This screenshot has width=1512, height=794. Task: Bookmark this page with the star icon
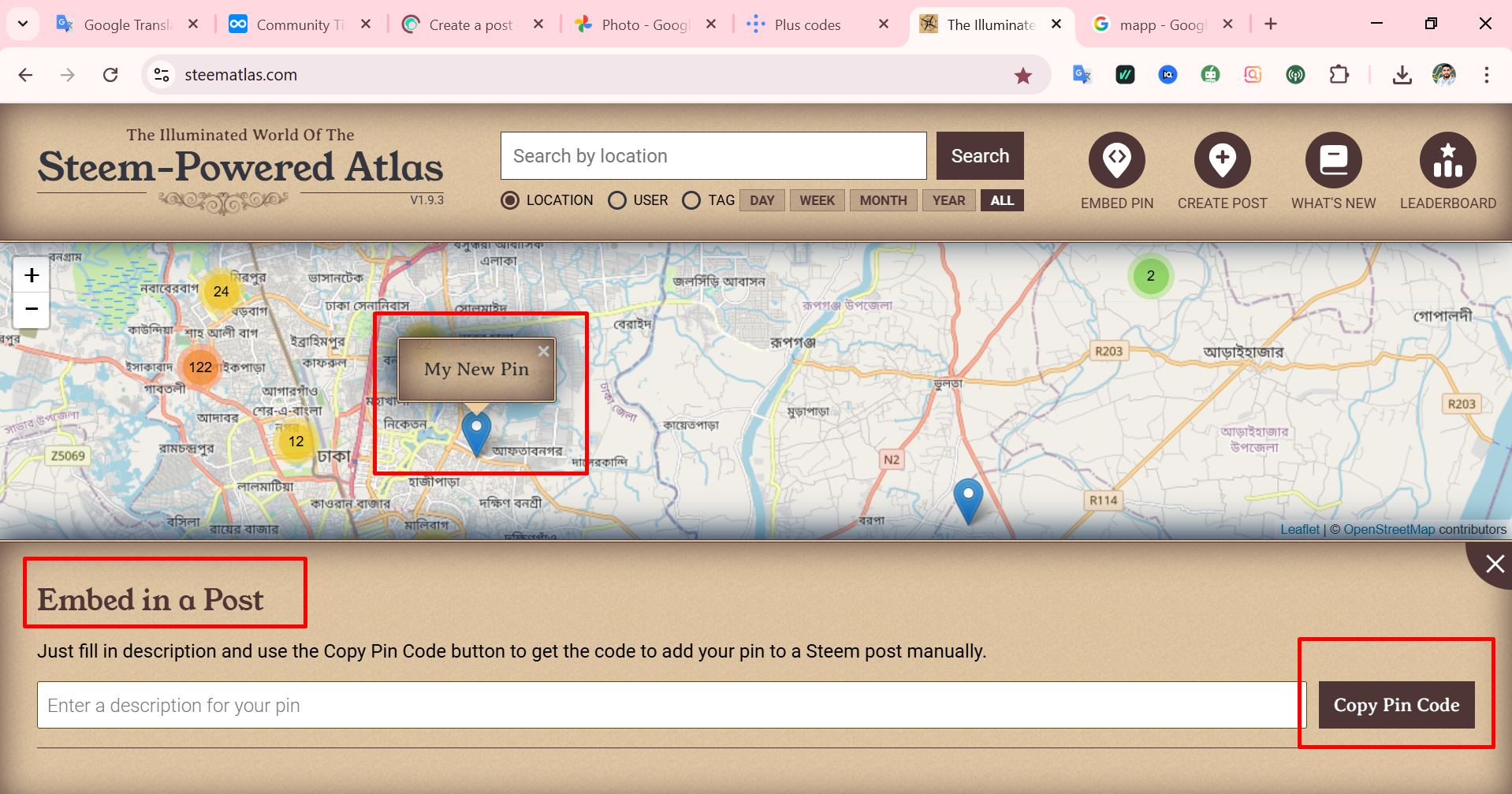(x=1022, y=76)
